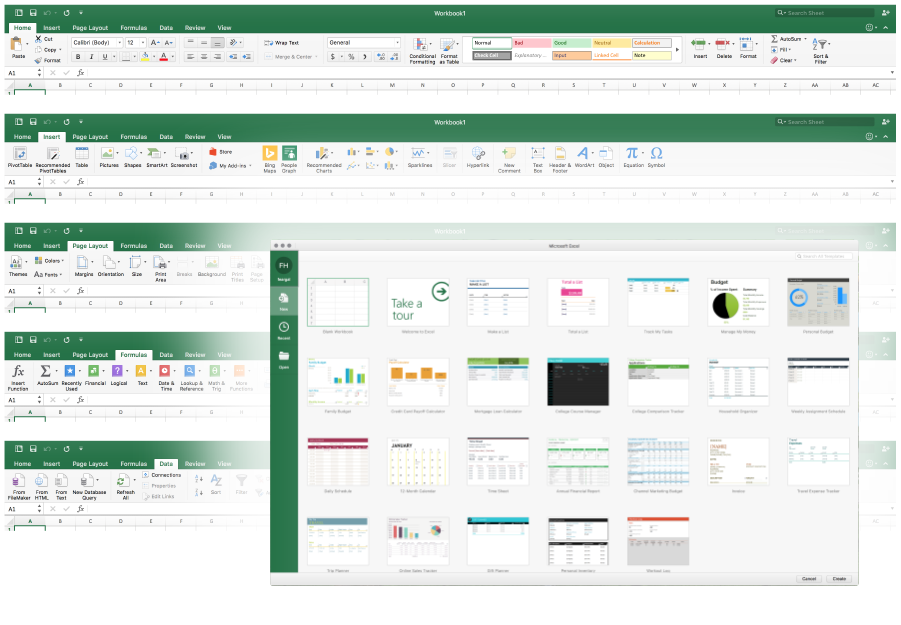
Task: Click the People Graph icon
Action: pyautogui.click(x=289, y=153)
